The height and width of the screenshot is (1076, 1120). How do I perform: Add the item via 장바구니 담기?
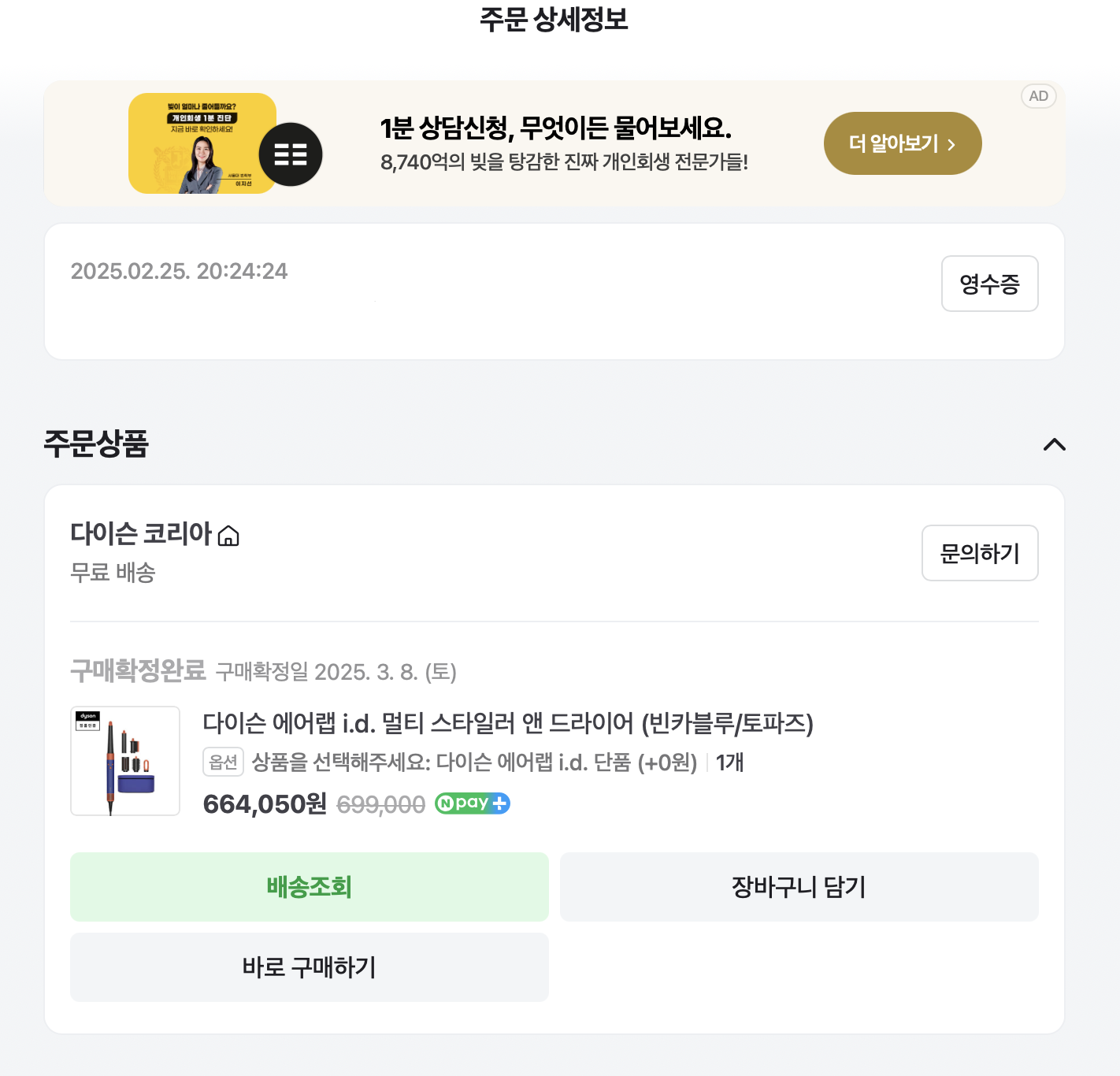click(x=799, y=887)
